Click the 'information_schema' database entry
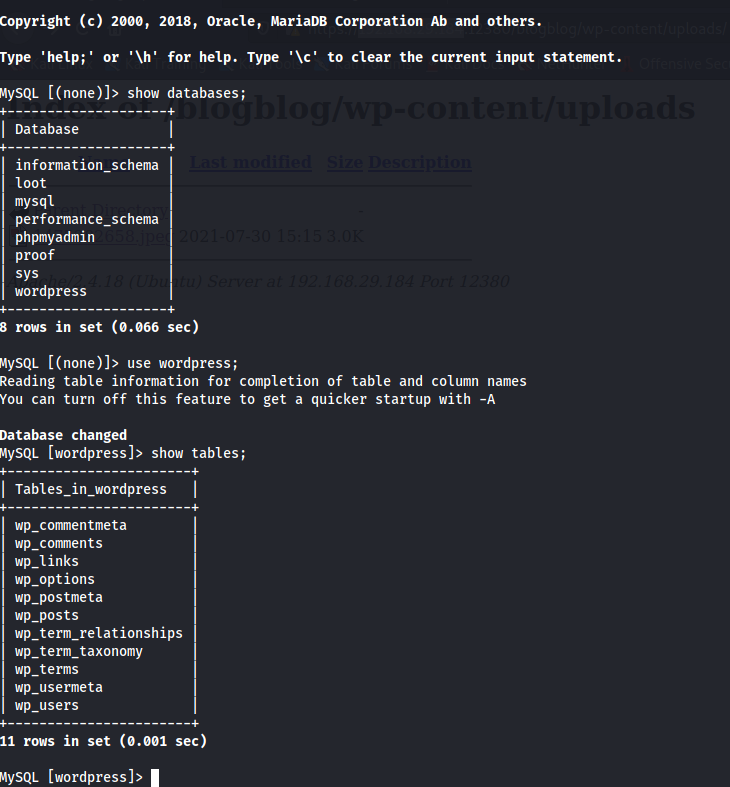Image resolution: width=730 pixels, height=787 pixels. point(87,165)
